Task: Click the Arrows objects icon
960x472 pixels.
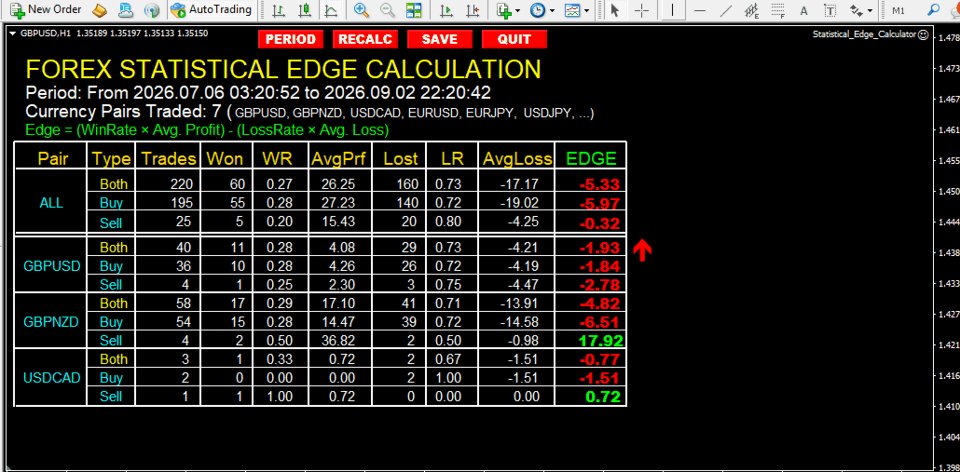Action: [855, 10]
